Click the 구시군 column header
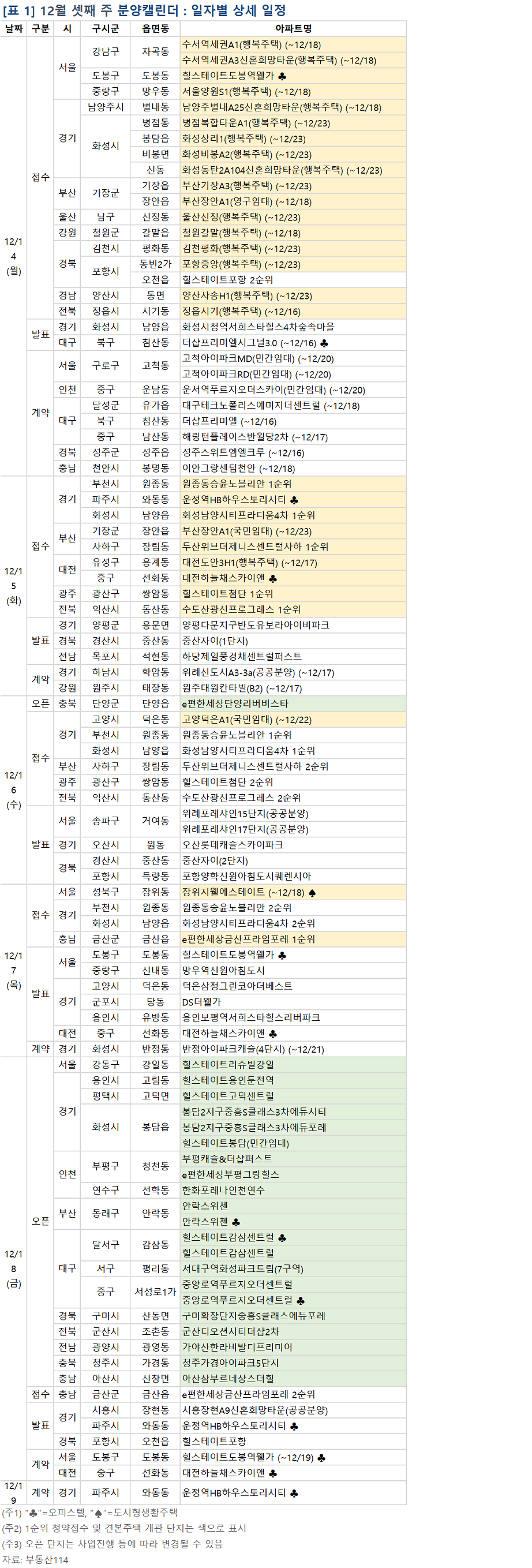Image resolution: width=532 pixels, height=1568 pixels. (106, 29)
